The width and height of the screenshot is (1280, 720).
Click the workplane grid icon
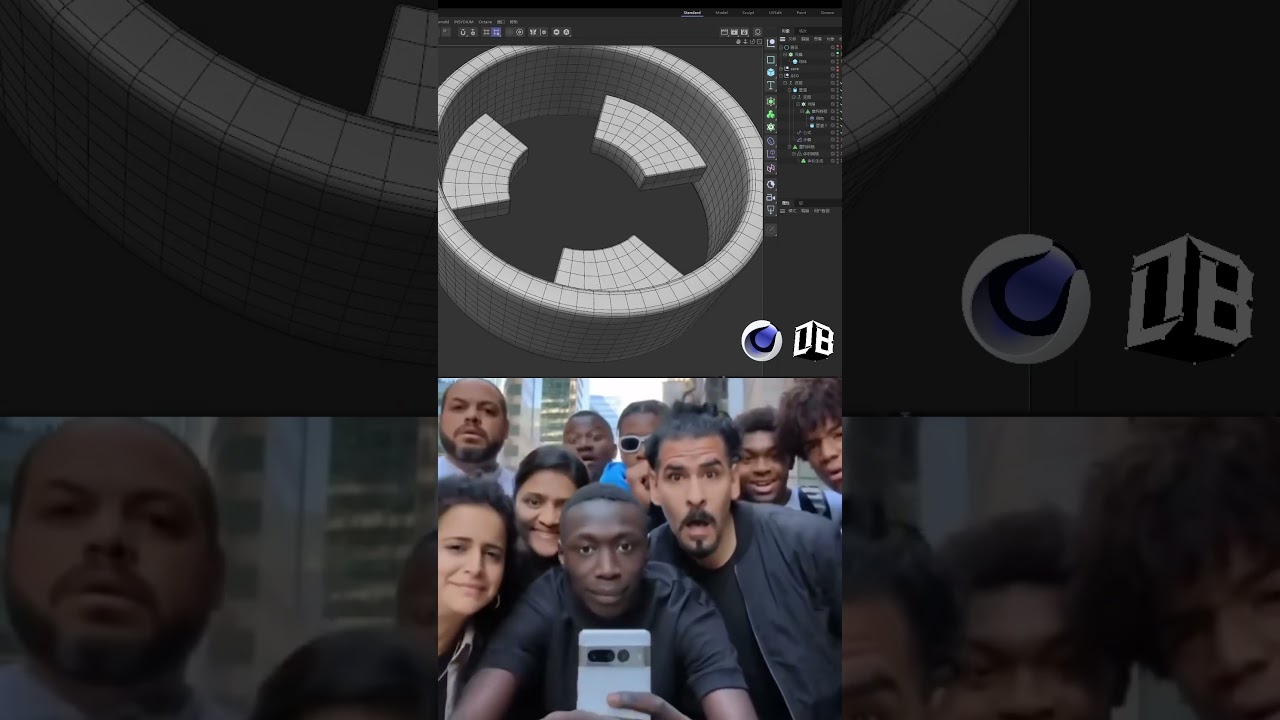coord(486,32)
